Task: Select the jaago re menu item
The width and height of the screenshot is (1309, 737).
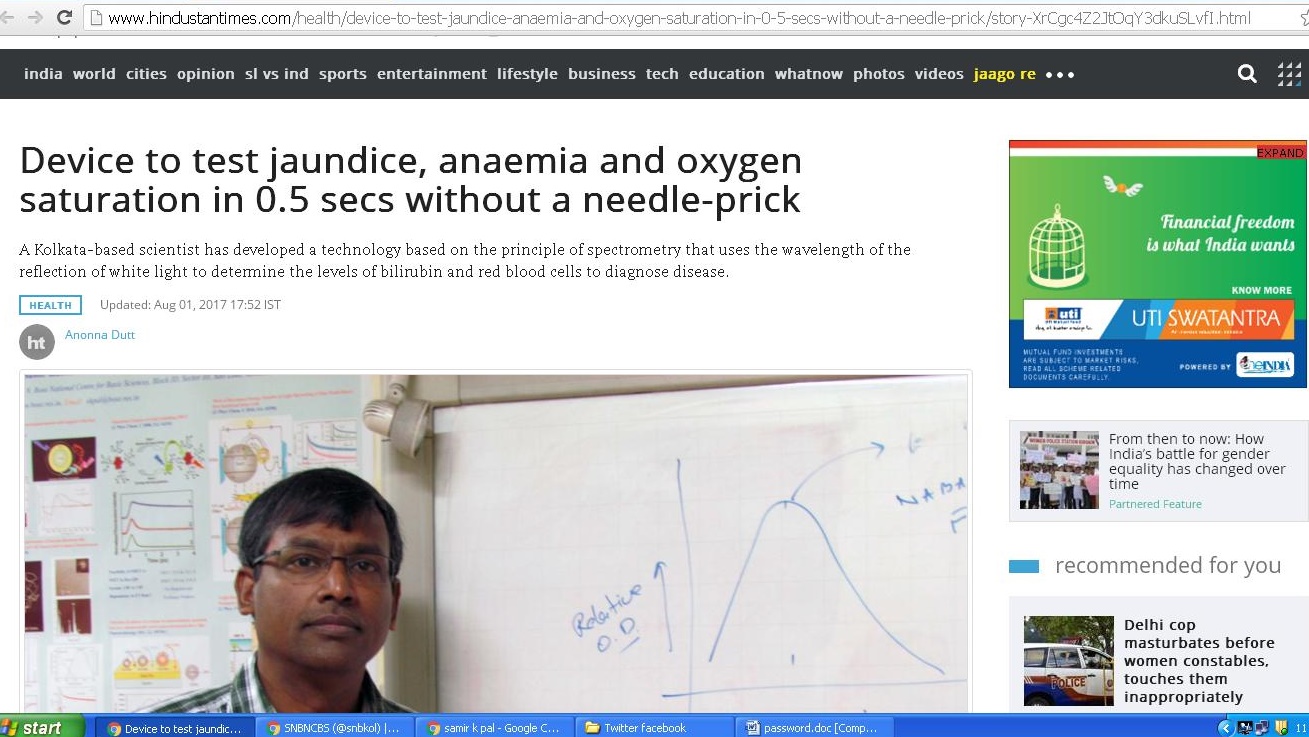Action: click(1004, 74)
